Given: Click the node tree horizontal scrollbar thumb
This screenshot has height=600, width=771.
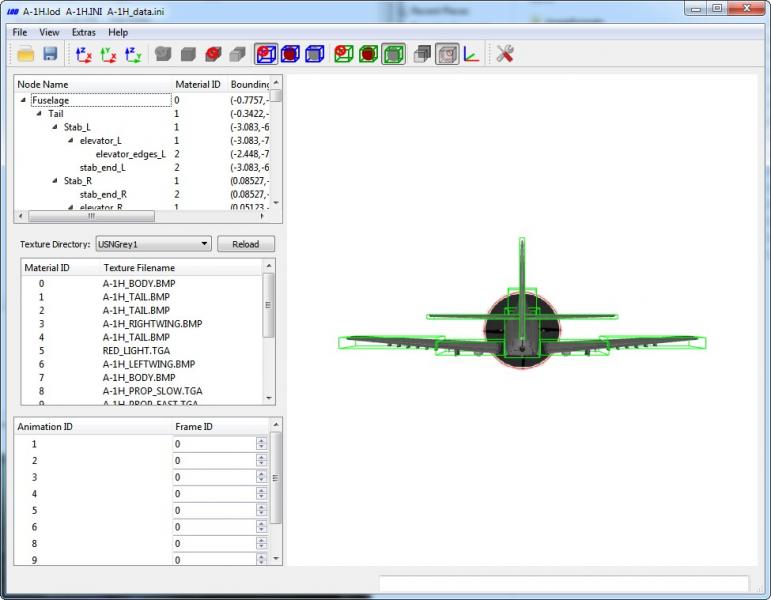Looking at the screenshot, I should point(91,216).
